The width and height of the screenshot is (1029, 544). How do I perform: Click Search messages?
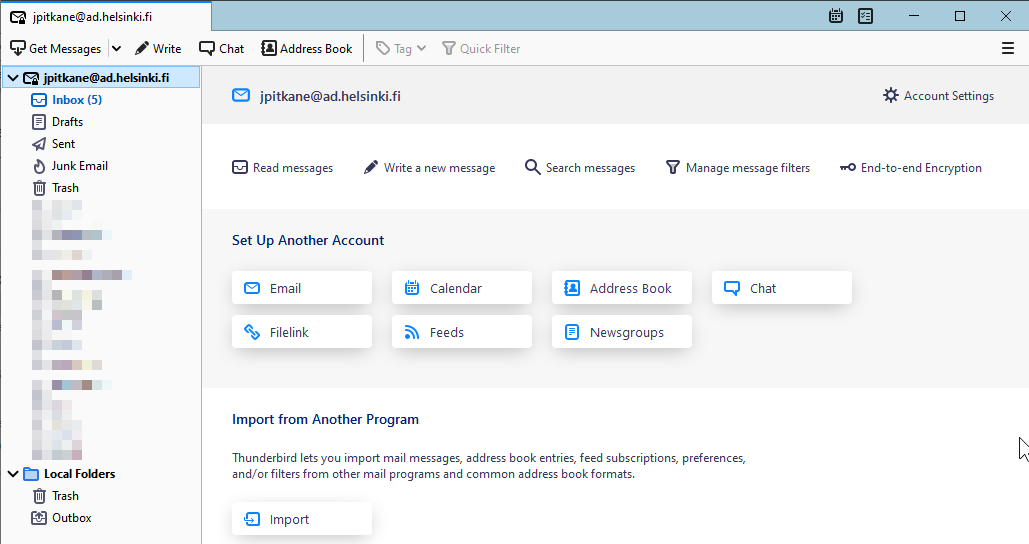click(x=580, y=168)
